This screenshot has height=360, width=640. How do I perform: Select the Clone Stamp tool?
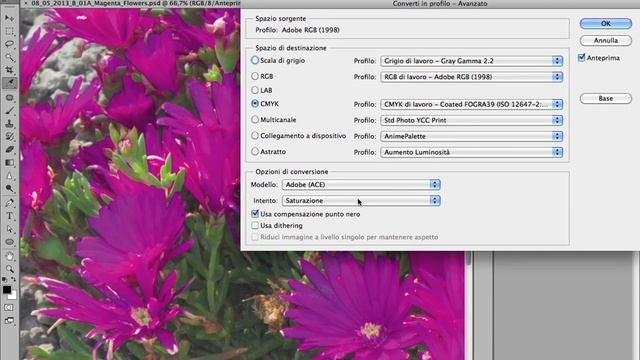click(x=9, y=123)
